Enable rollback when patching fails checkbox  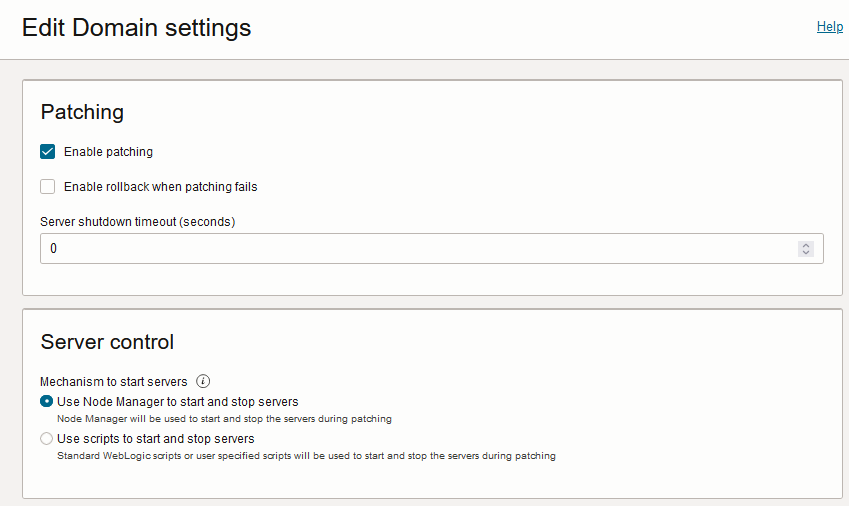(x=48, y=186)
